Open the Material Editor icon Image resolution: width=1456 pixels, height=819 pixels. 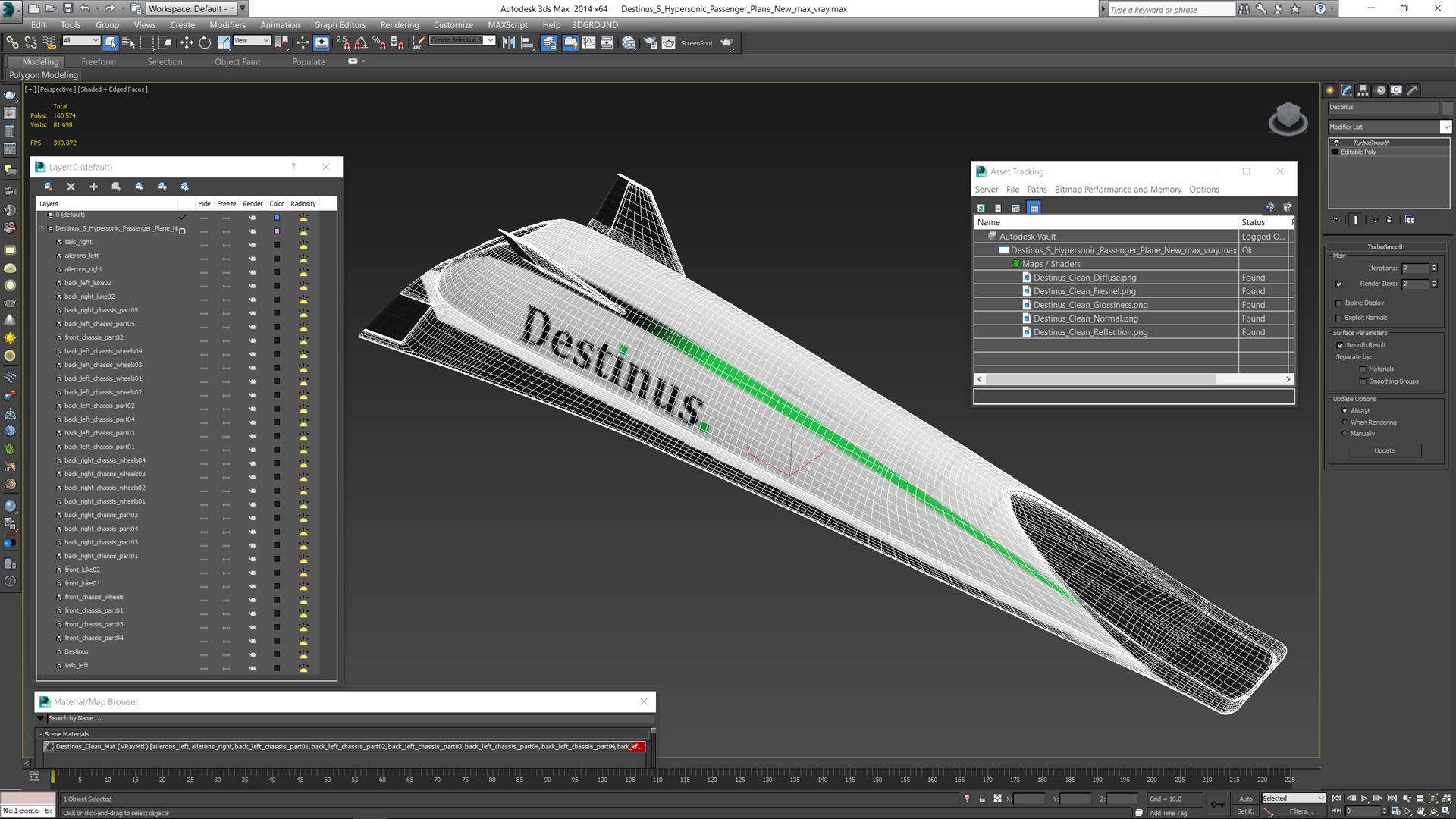[x=629, y=42]
